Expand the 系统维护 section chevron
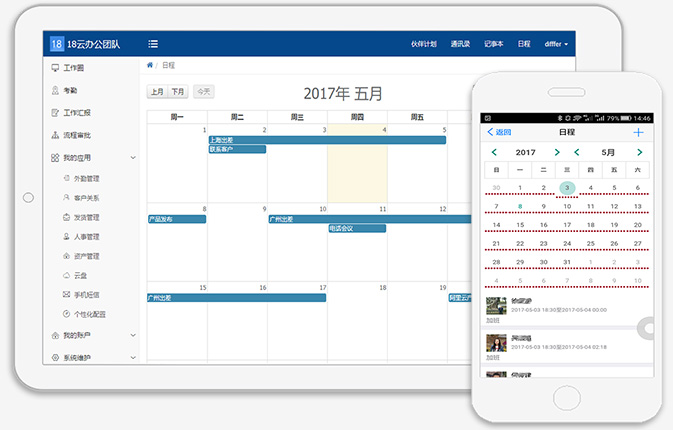 pos(133,357)
